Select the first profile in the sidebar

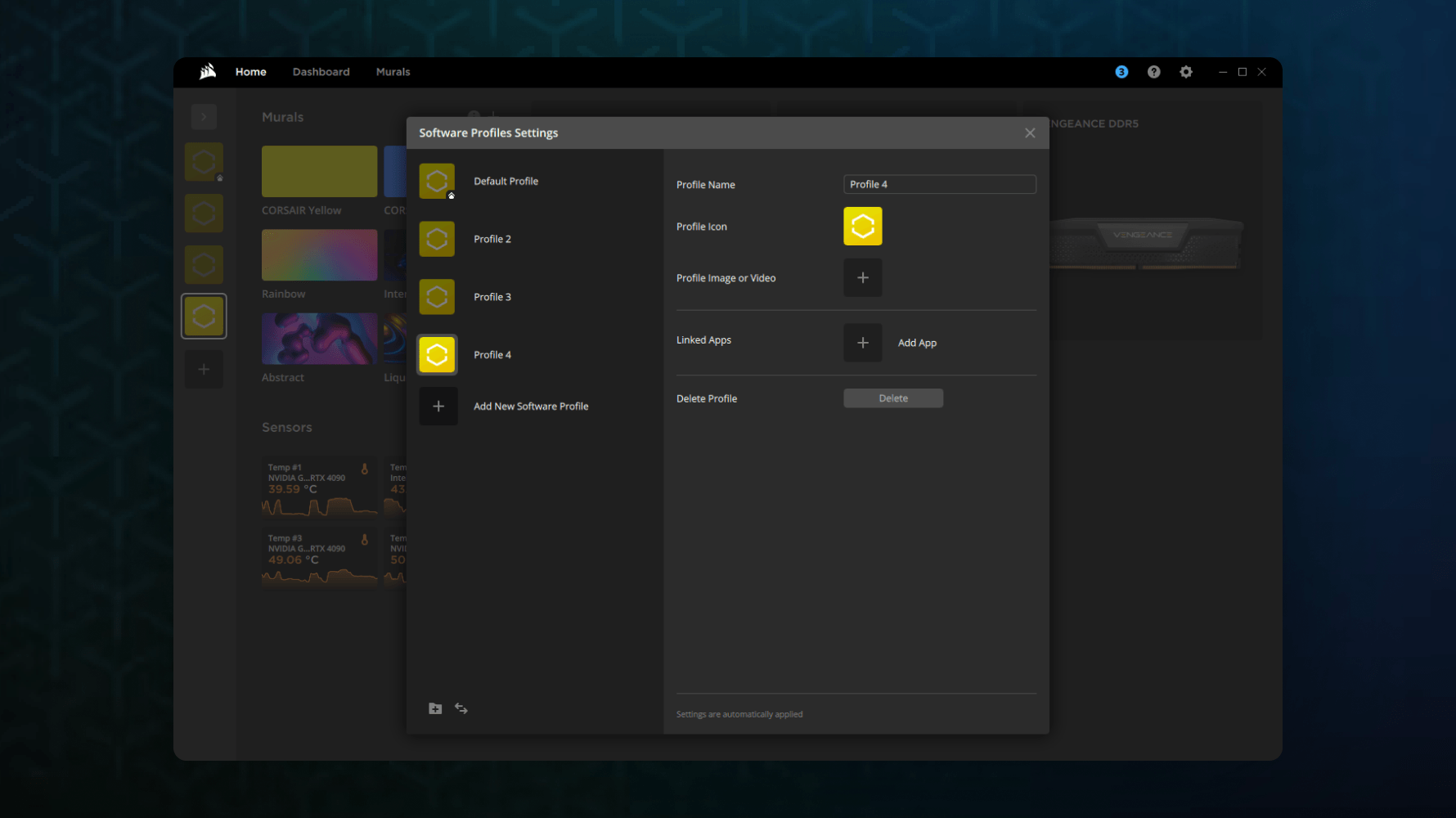click(x=204, y=162)
